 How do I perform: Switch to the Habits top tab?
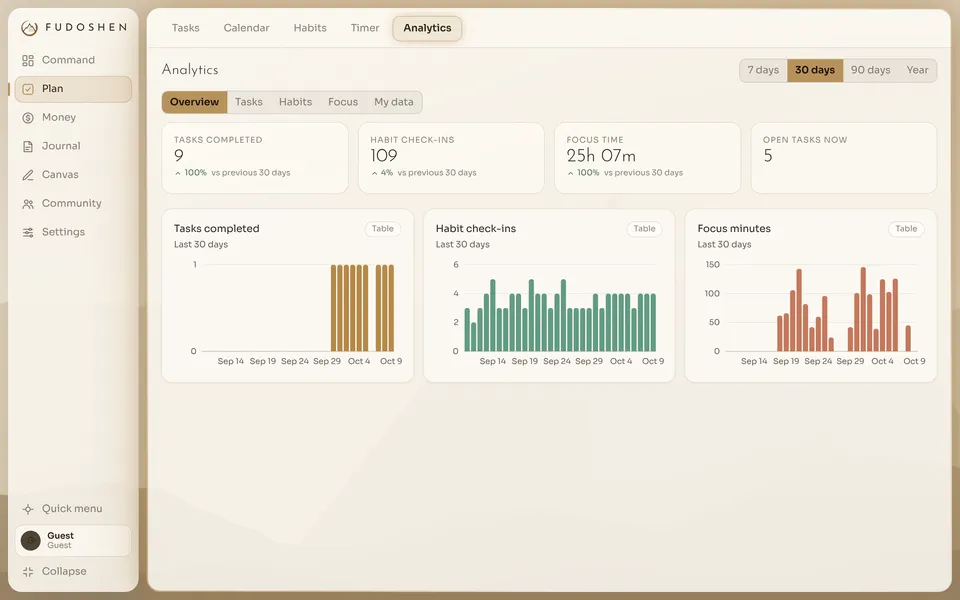[x=310, y=28]
